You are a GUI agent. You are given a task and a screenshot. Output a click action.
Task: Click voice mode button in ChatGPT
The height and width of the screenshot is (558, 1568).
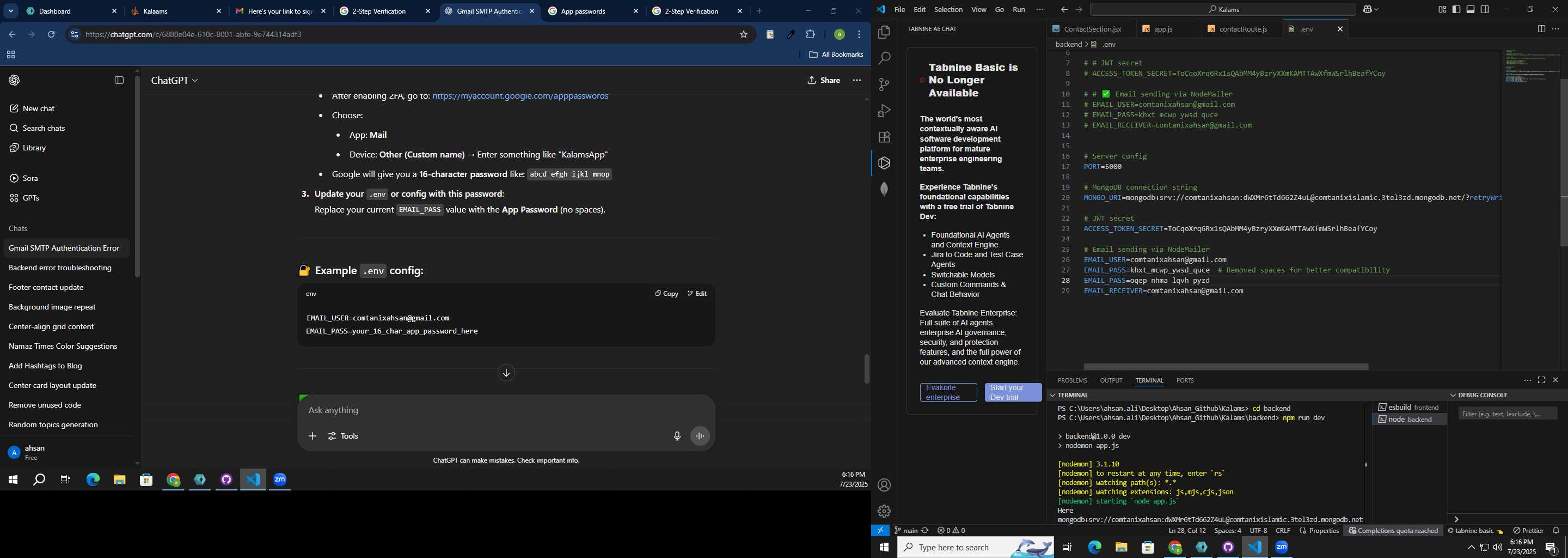[x=700, y=436]
